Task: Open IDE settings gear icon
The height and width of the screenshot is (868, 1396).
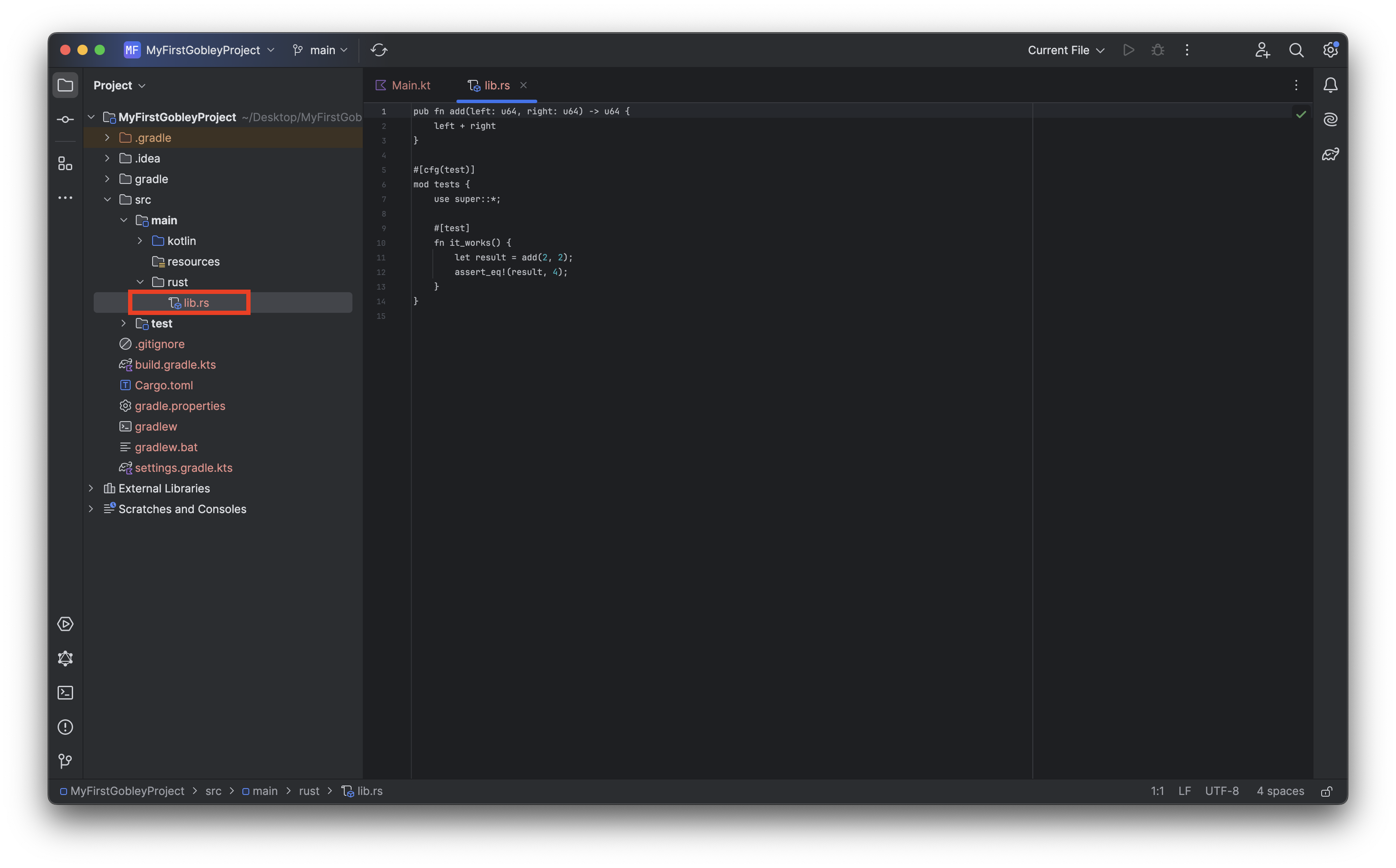Action: 1330,50
